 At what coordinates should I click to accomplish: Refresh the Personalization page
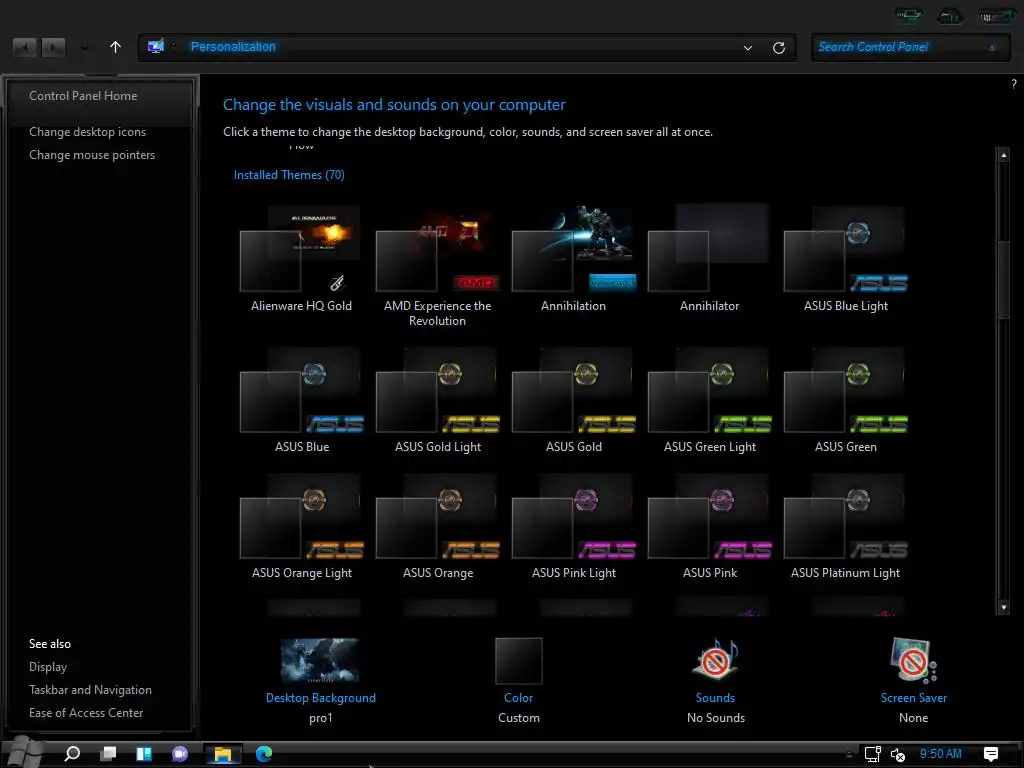coord(778,48)
